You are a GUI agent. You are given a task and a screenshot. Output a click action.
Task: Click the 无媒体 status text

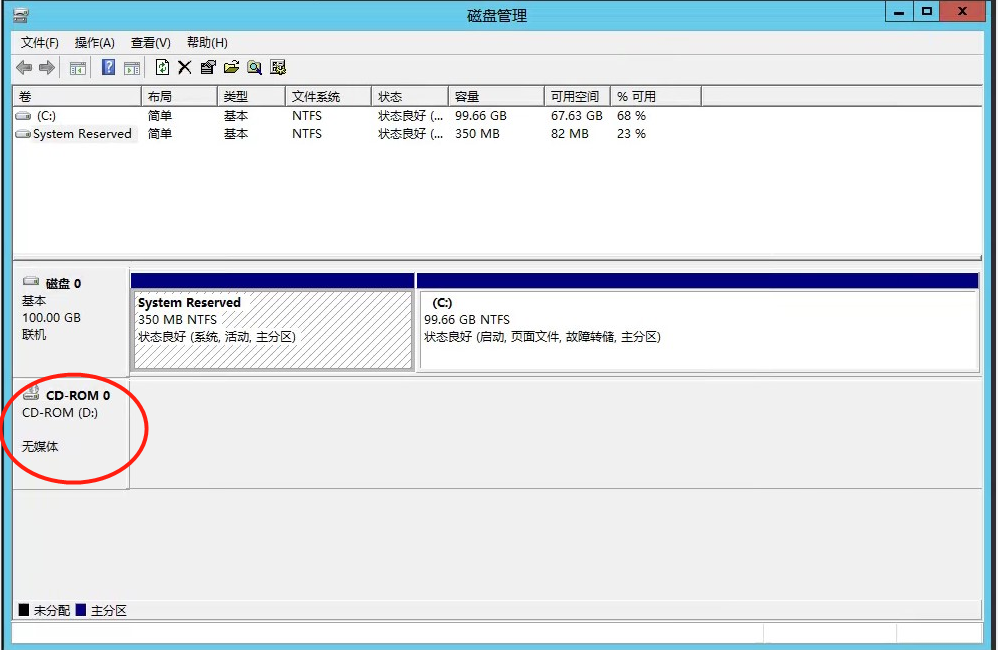40,446
